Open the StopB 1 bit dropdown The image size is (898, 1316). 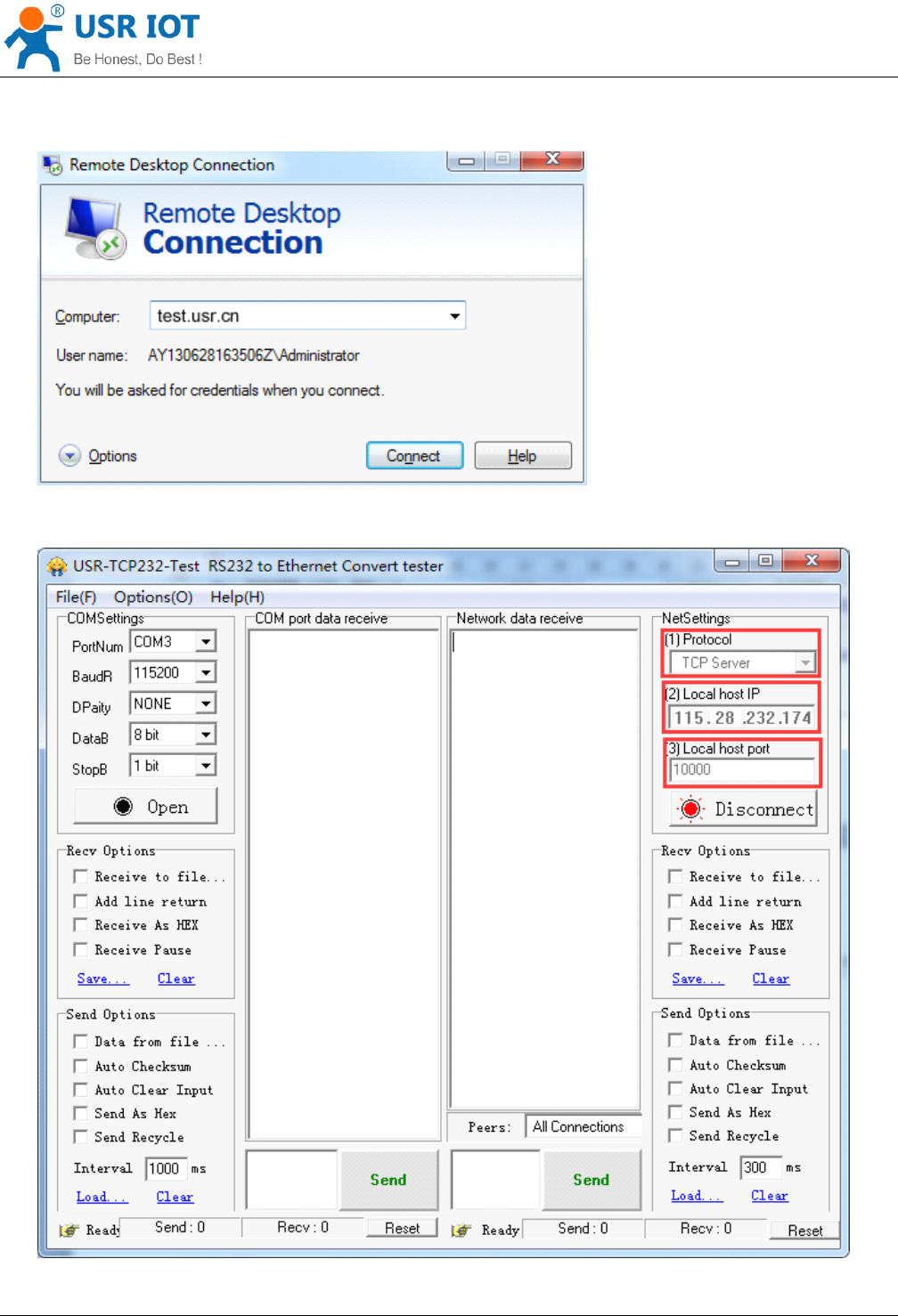point(206,766)
